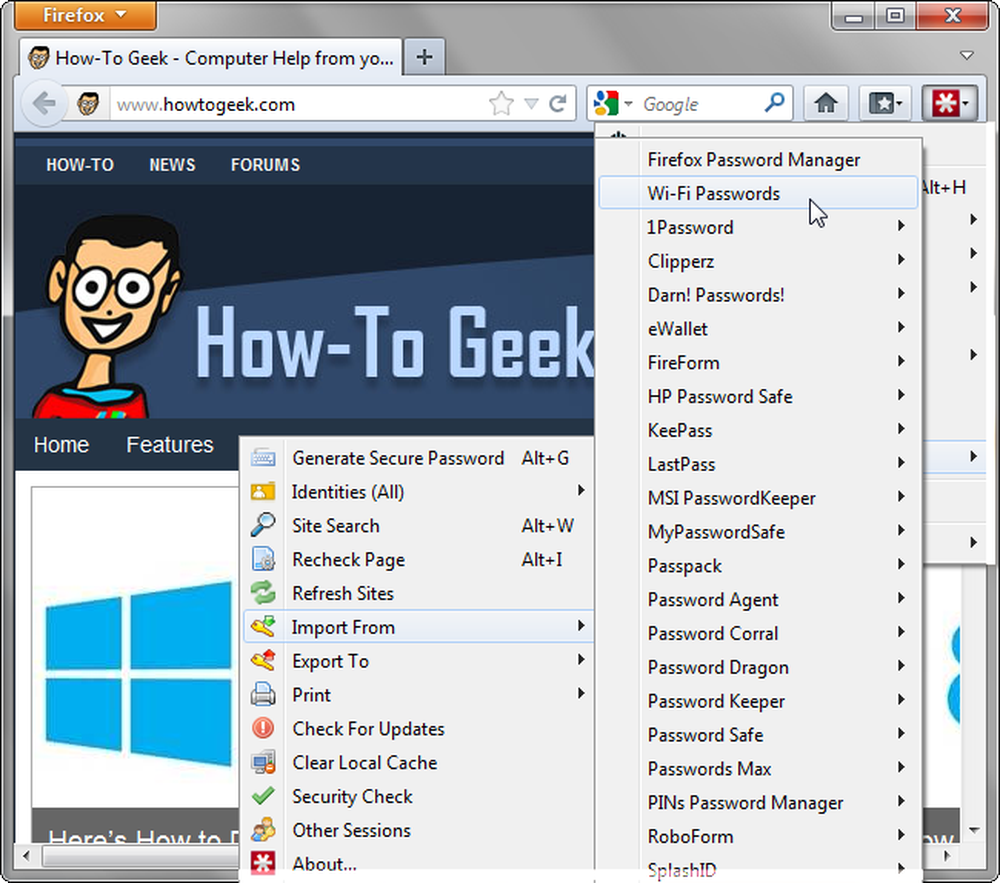Bookmark this page with star icon
Viewport: 1000px width, 883px height.
[501, 103]
